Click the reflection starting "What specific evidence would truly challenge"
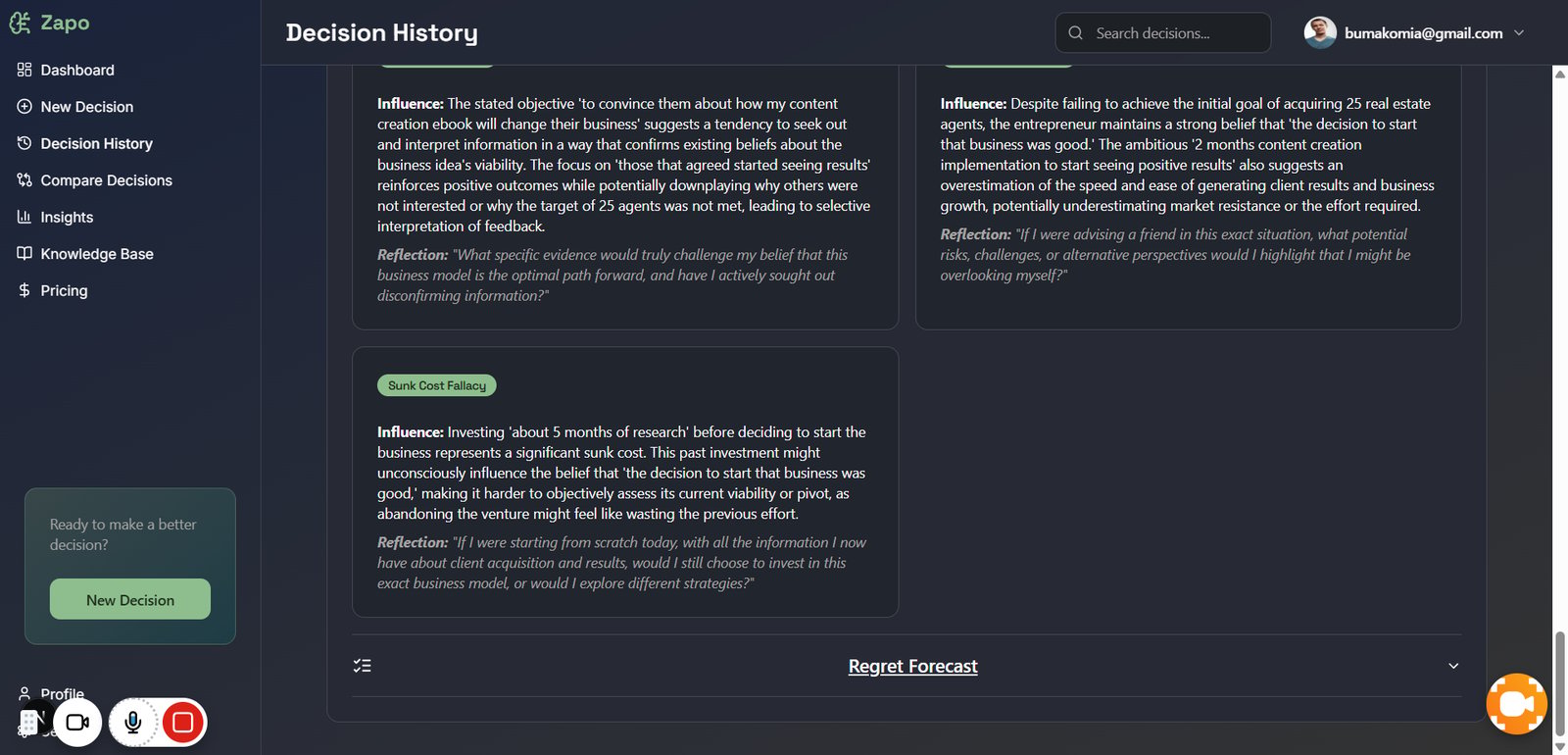 pyautogui.click(x=613, y=276)
